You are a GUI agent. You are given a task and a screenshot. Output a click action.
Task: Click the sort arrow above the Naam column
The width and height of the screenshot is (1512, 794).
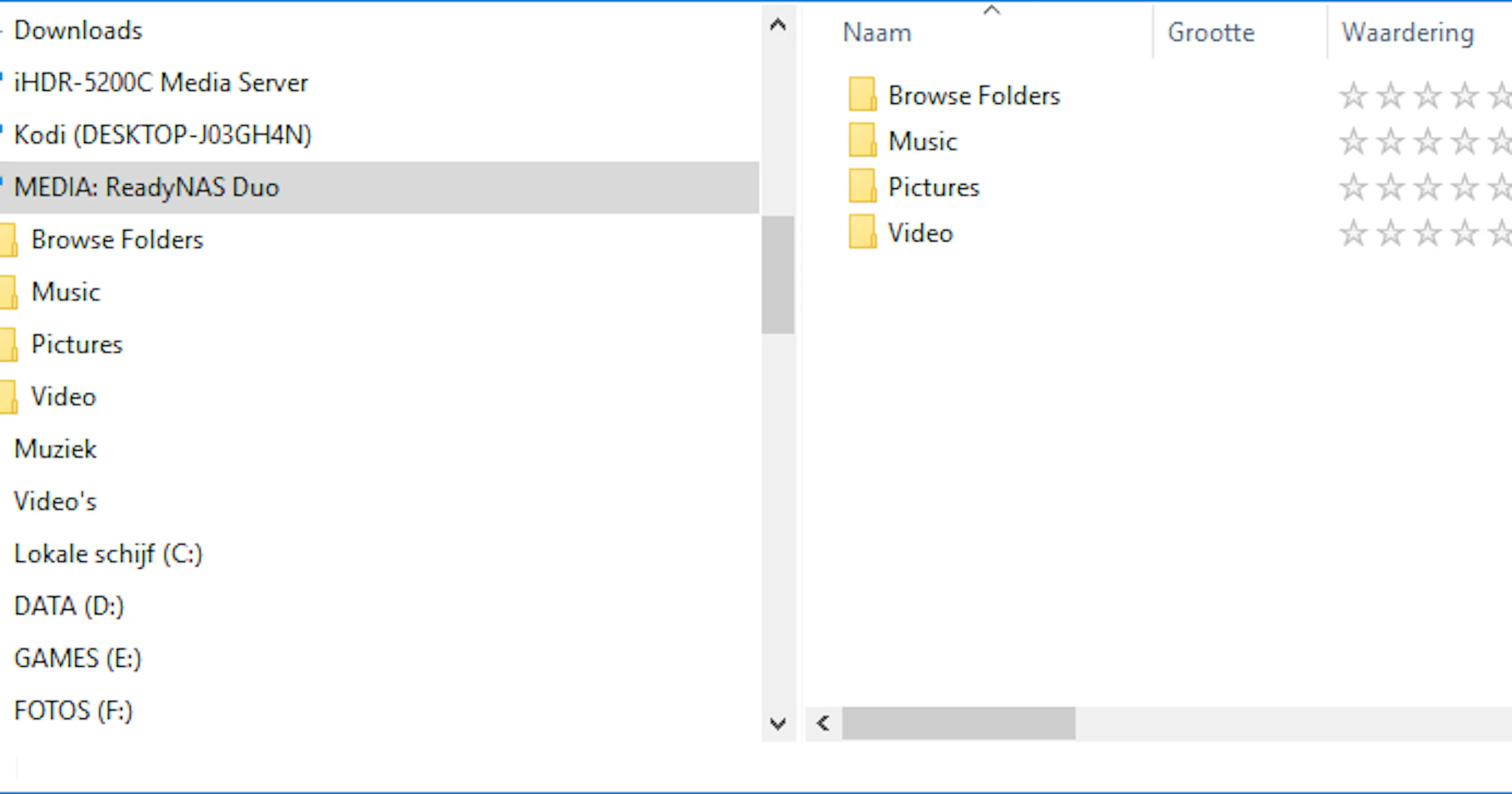pos(992,9)
